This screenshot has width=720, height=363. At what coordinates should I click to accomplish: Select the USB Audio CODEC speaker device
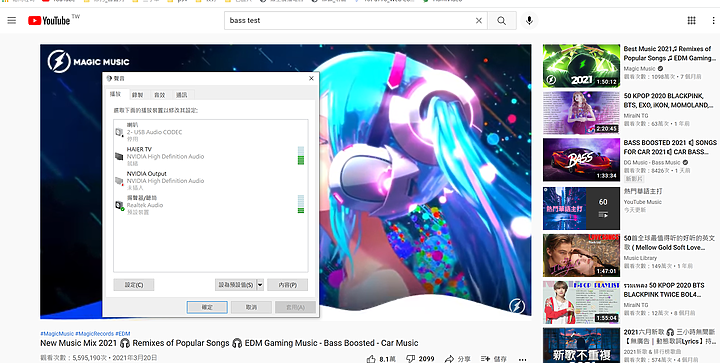point(210,132)
